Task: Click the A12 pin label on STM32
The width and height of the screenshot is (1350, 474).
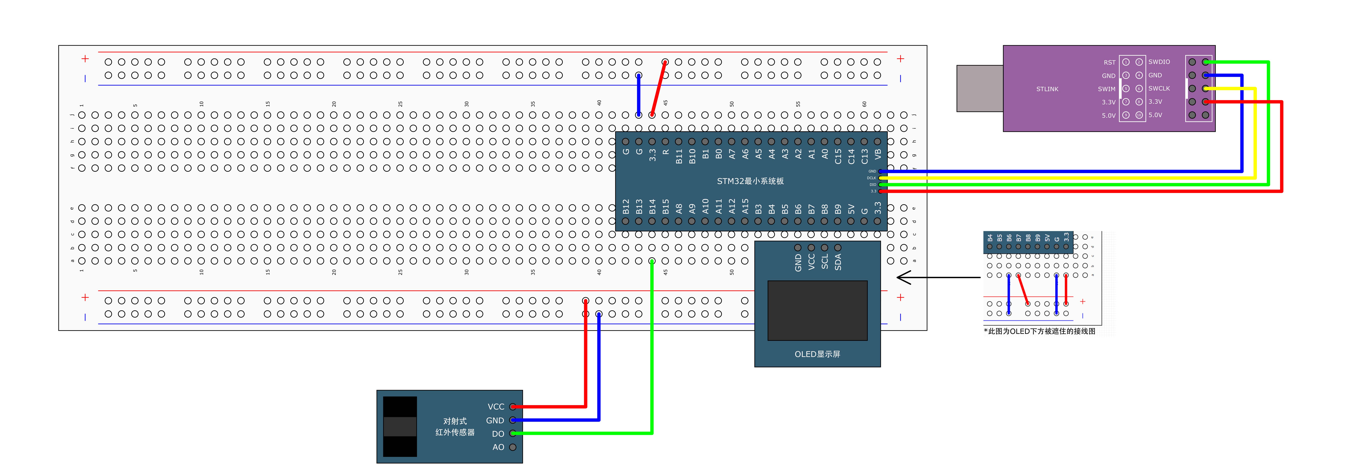Action: pyautogui.click(x=732, y=208)
